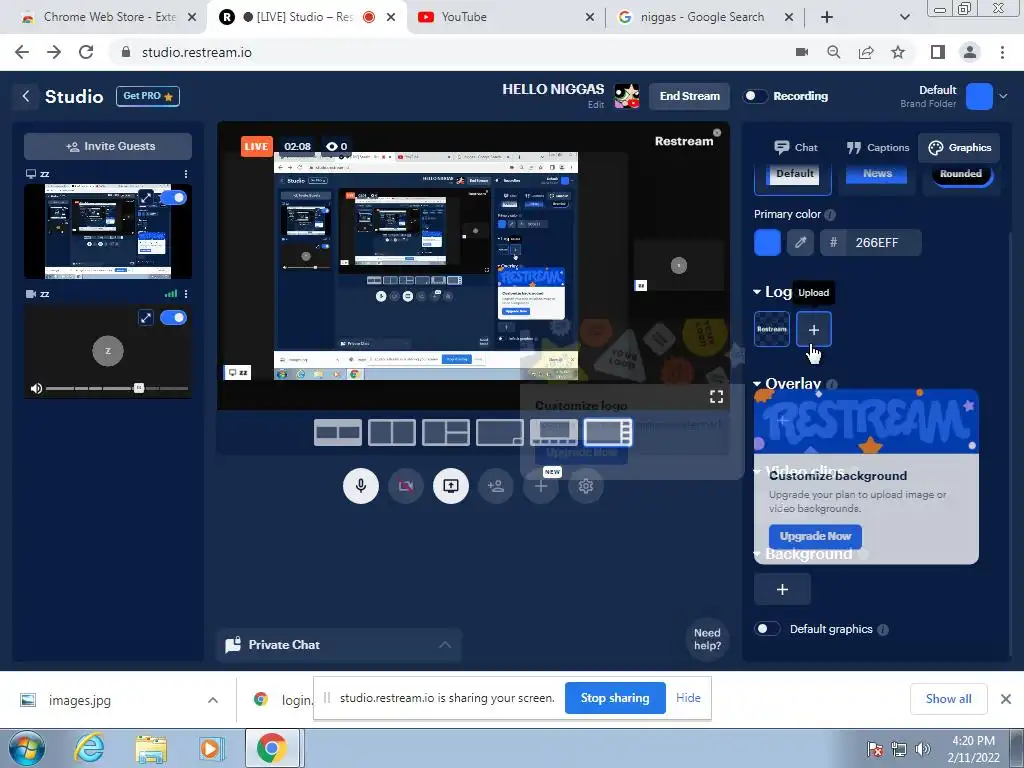Toggle the screen share source on stream
The width and height of the screenshot is (1024, 768).
pos(173,197)
